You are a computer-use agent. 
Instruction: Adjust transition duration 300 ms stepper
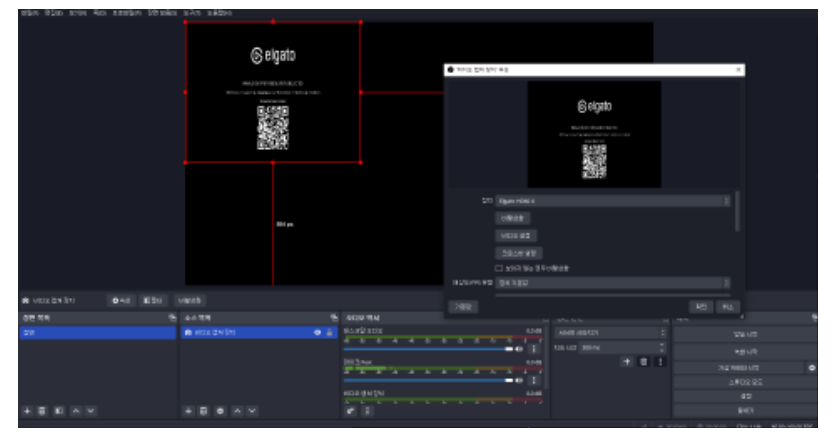pos(662,348)
